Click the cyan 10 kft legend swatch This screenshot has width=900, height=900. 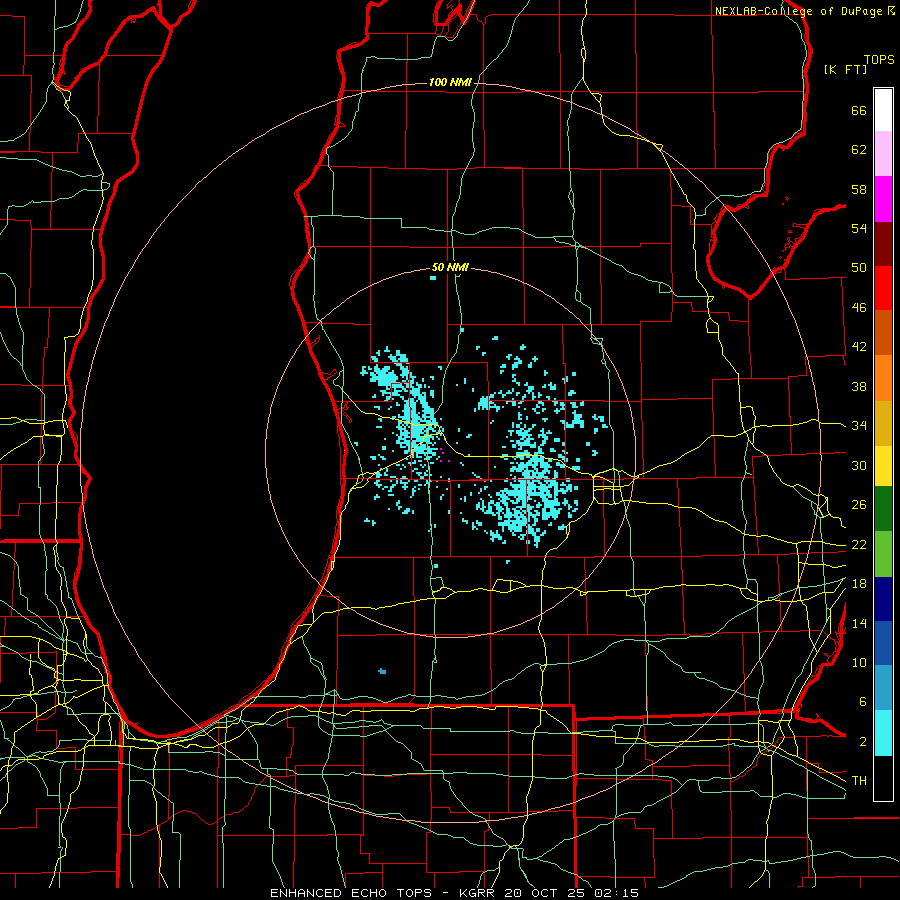coord(883,733)
